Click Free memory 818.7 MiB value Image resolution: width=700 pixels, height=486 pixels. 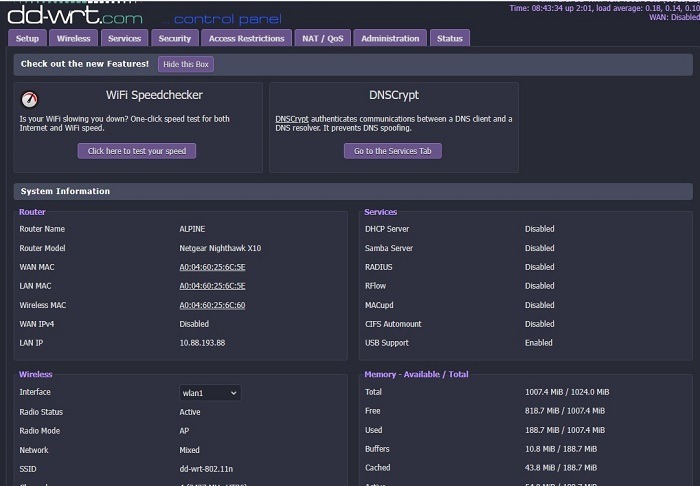click(x=565, y=411)
